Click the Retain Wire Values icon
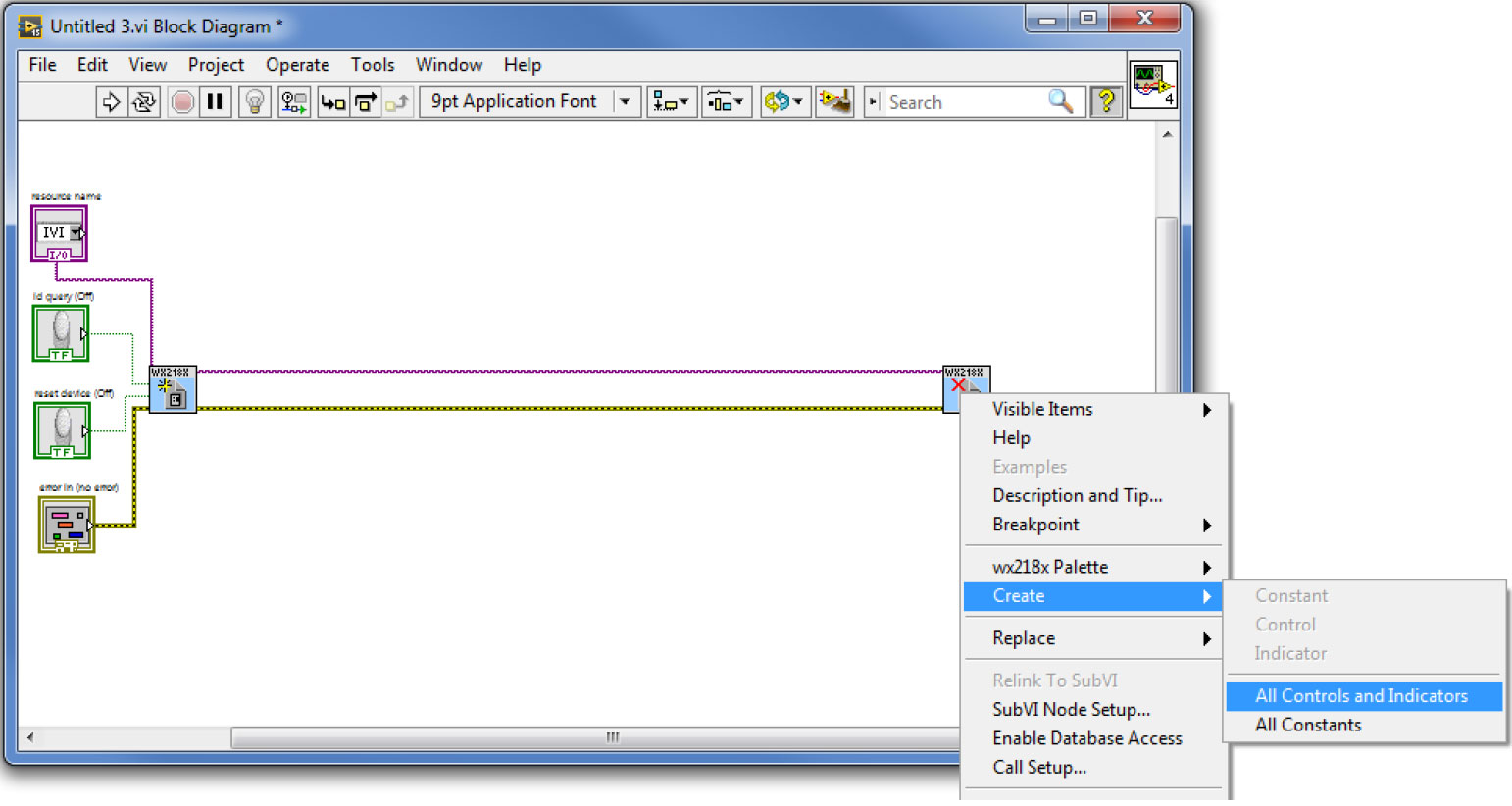The image size is (1512, 806). click(x=293, y=102)
